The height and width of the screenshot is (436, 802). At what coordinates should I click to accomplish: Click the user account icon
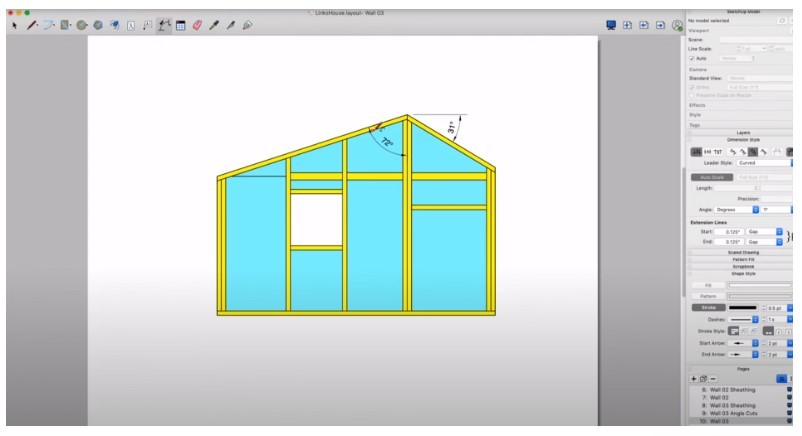pos(677,26)
